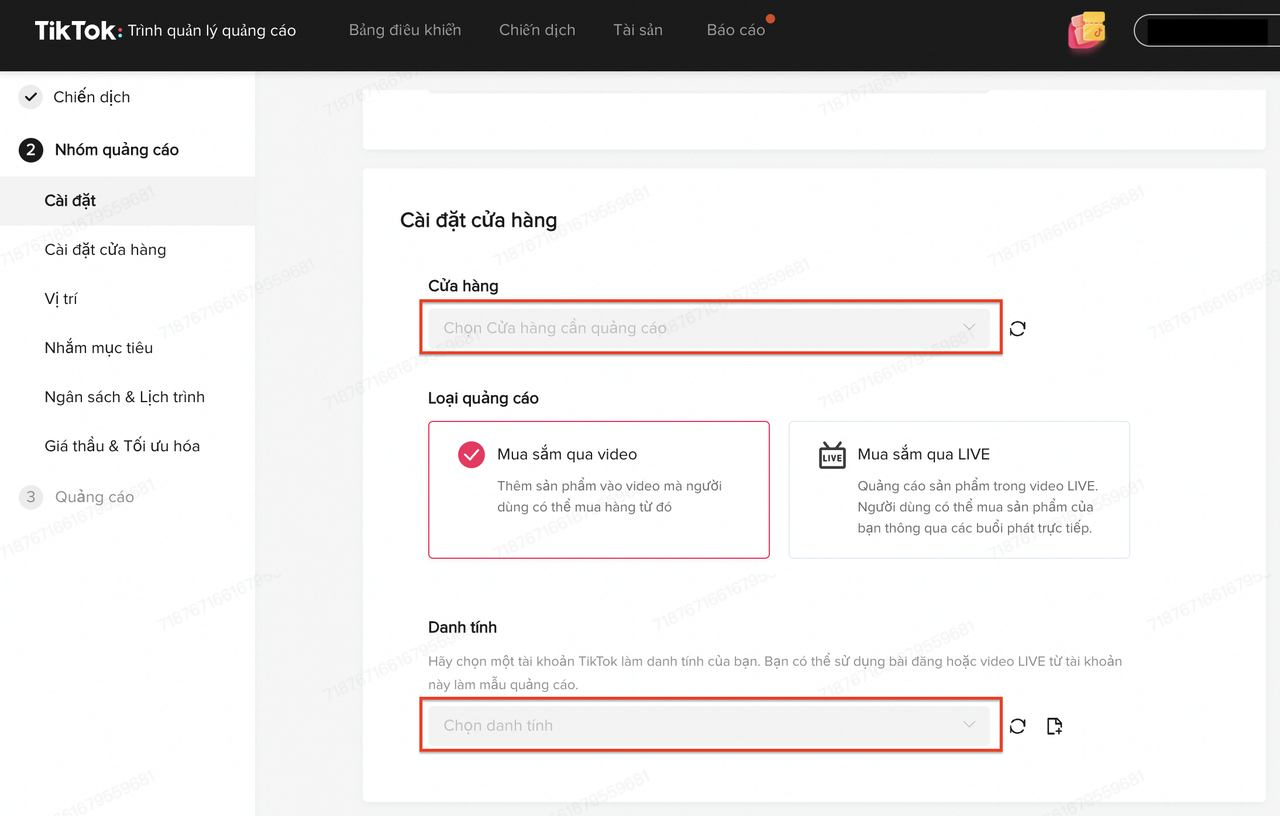
Task: Open the Chọn Cửa hàng dropdown
Action: pyautogui.click(x=709, y=328)
